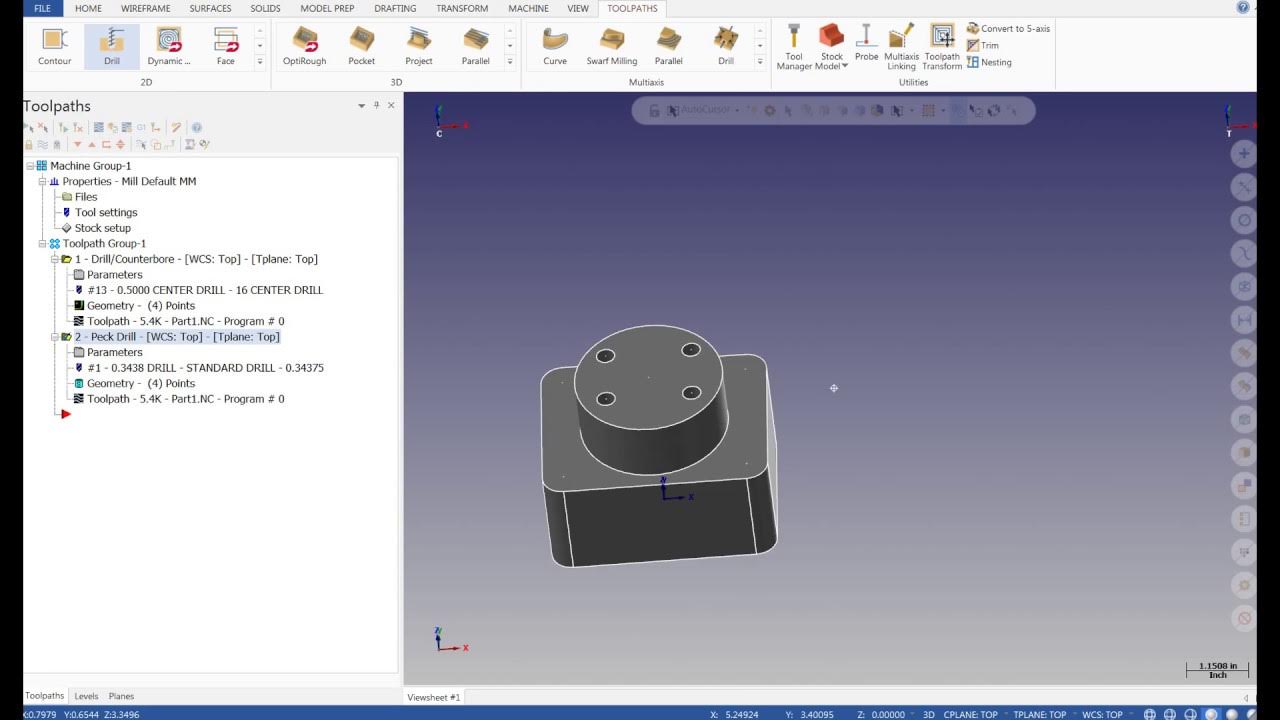Switch to the HOME ribbon tab
The image size is (1280, 720).
tap(88, 8)
